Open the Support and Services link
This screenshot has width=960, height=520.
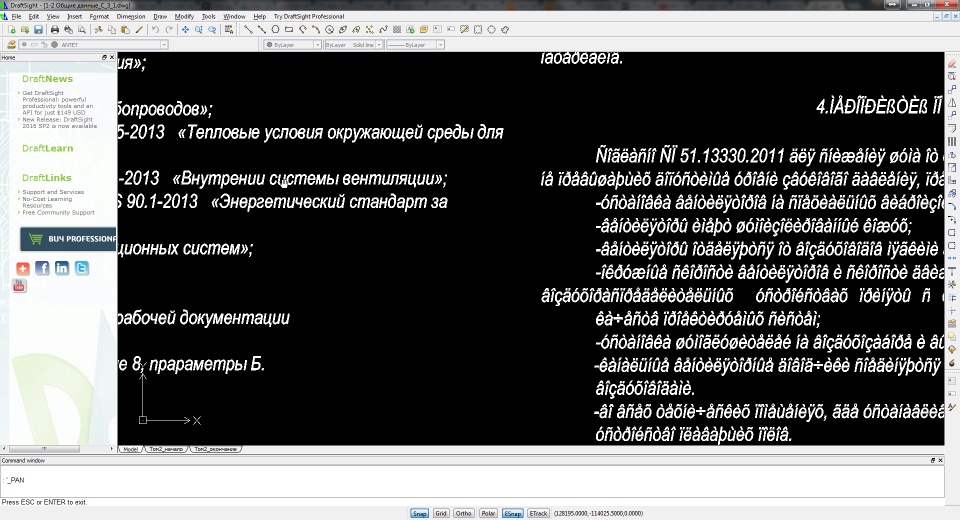coord(53,192)
